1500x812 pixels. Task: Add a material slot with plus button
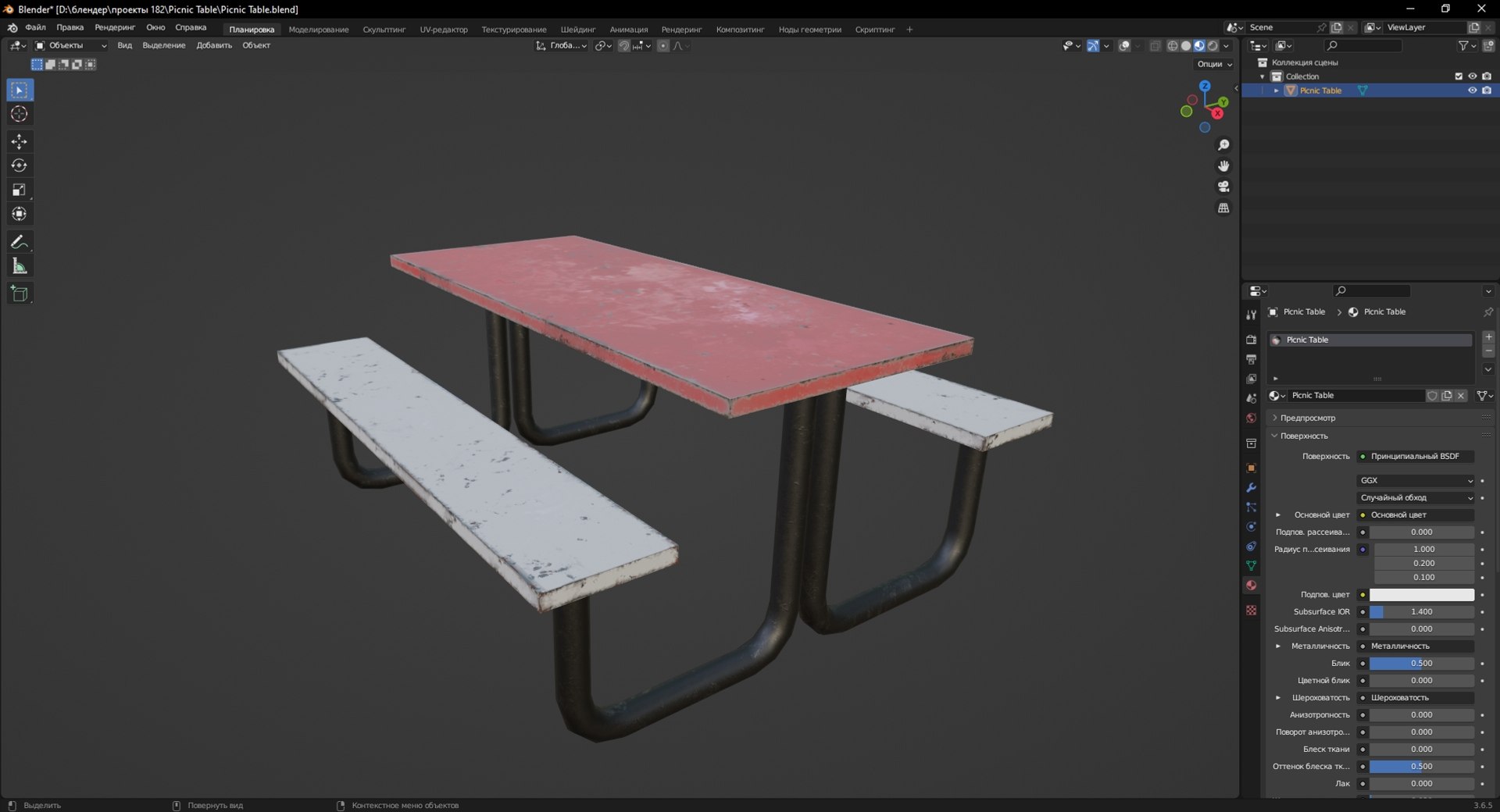1488,337
